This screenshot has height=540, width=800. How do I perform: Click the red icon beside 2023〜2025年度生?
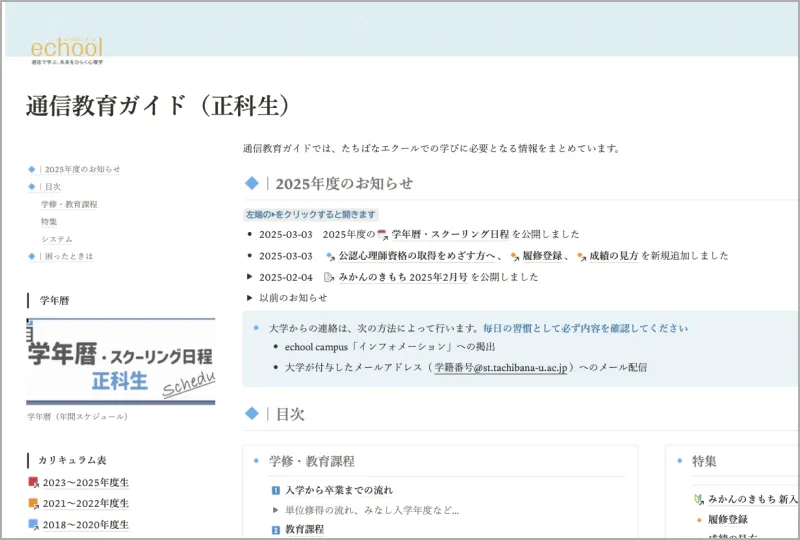click(33, 482)
